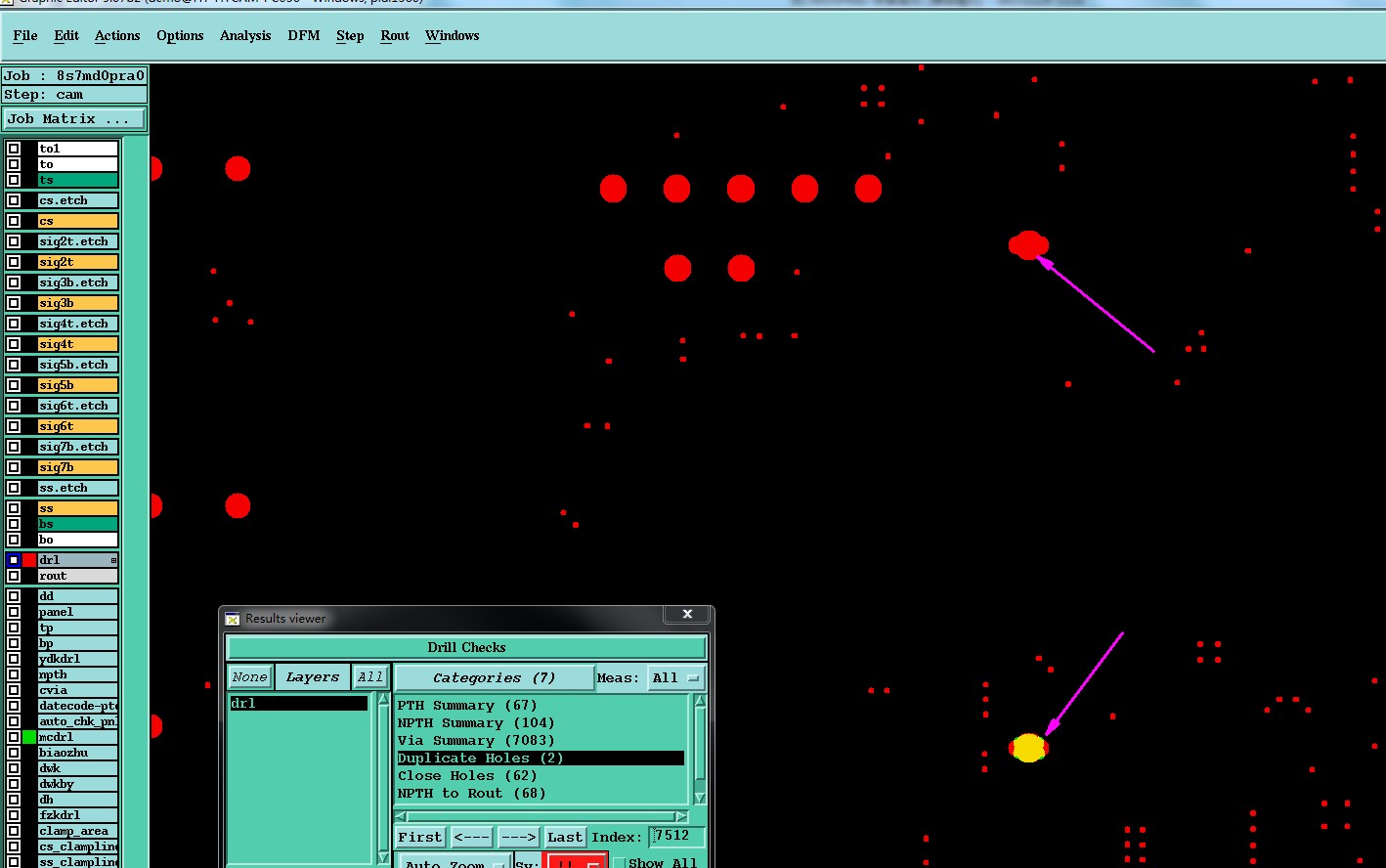Expand drl layer marker icon
The height and width of the screenshot is (868, 1386).
click(114, 560)
